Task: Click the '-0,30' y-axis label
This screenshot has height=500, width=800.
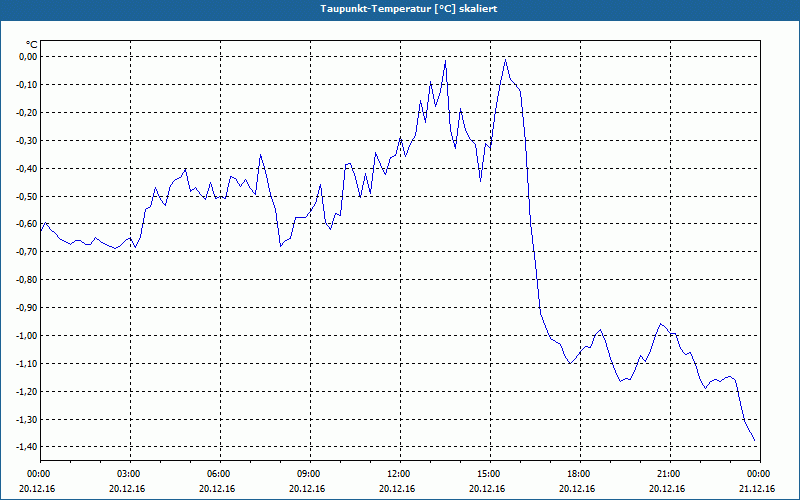Action: [x=27, y=140]
